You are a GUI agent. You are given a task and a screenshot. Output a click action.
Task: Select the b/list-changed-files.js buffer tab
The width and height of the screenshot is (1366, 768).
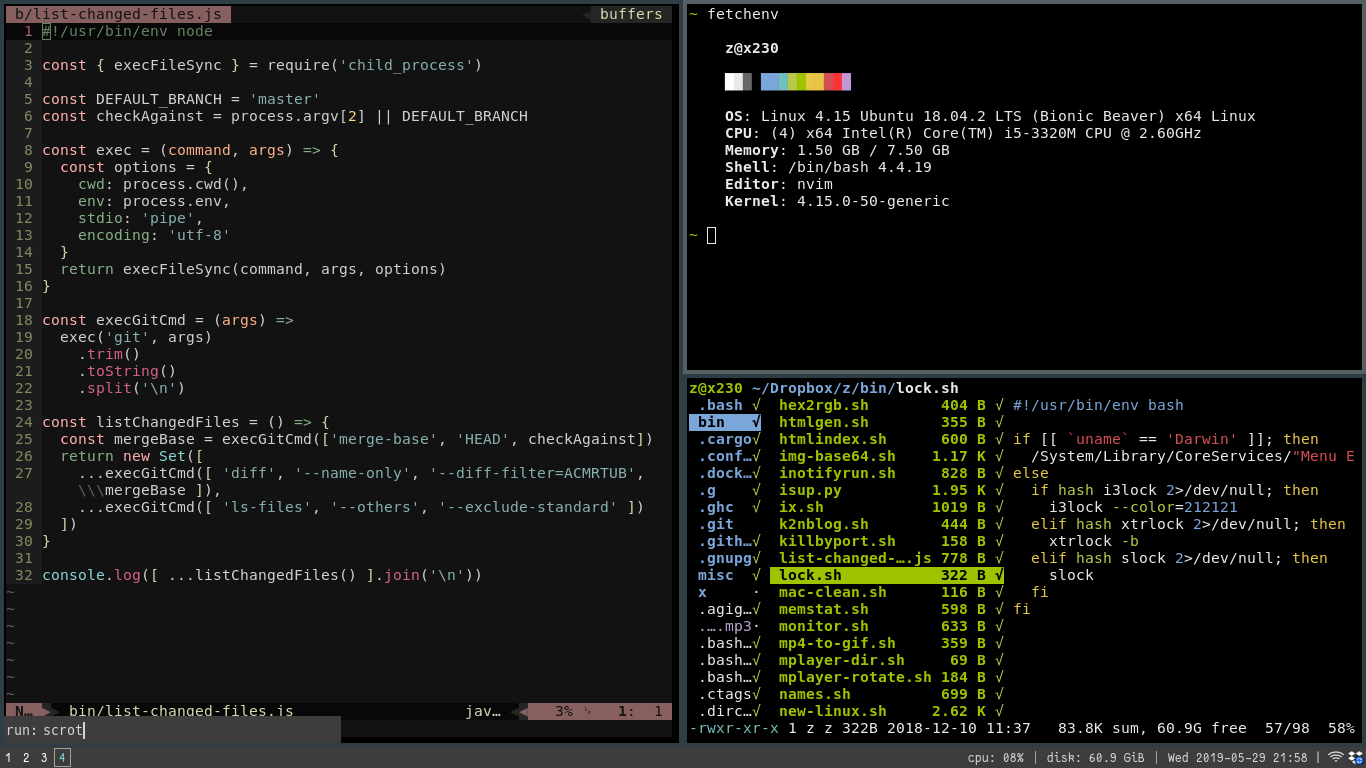coord(118,14)
